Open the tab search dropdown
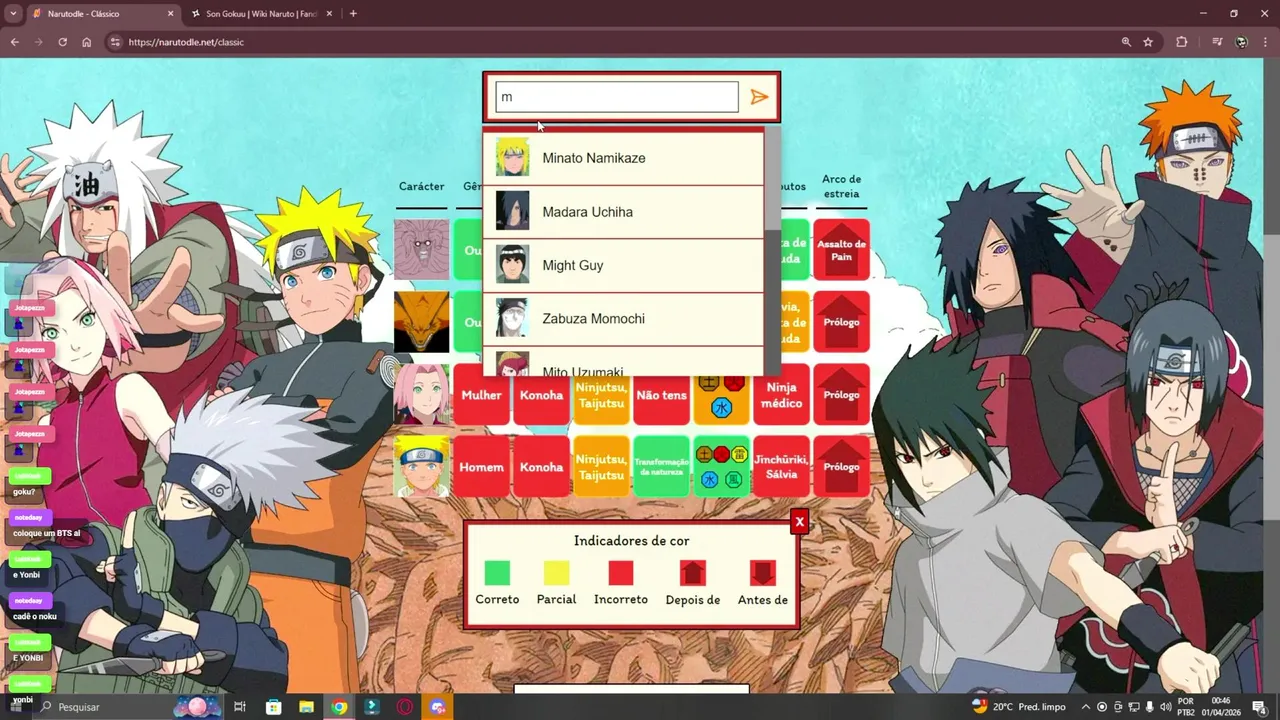This screenshot has width=1280, height=720. click(13, 14)
